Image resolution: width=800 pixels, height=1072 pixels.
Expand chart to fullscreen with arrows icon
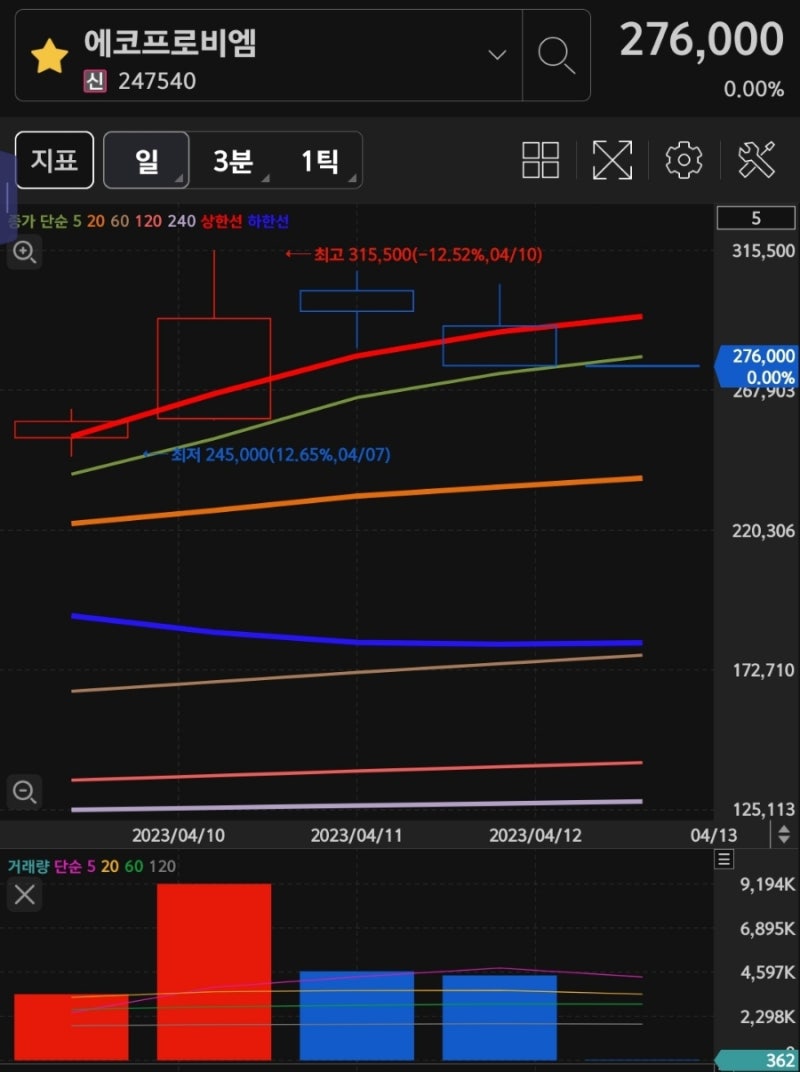612,160
